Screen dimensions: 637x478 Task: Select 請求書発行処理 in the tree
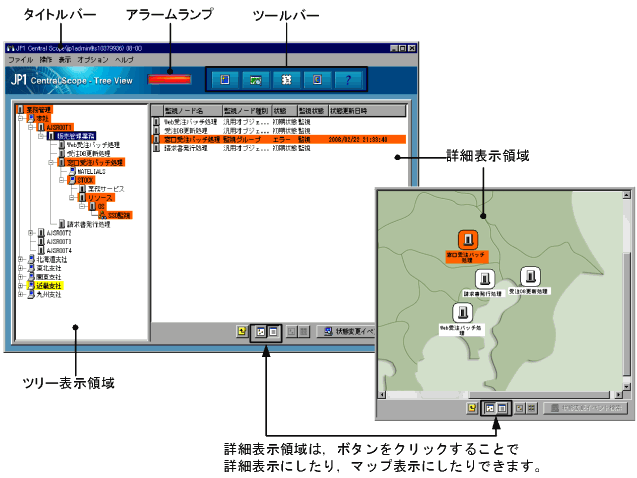[x=89, y=224]
